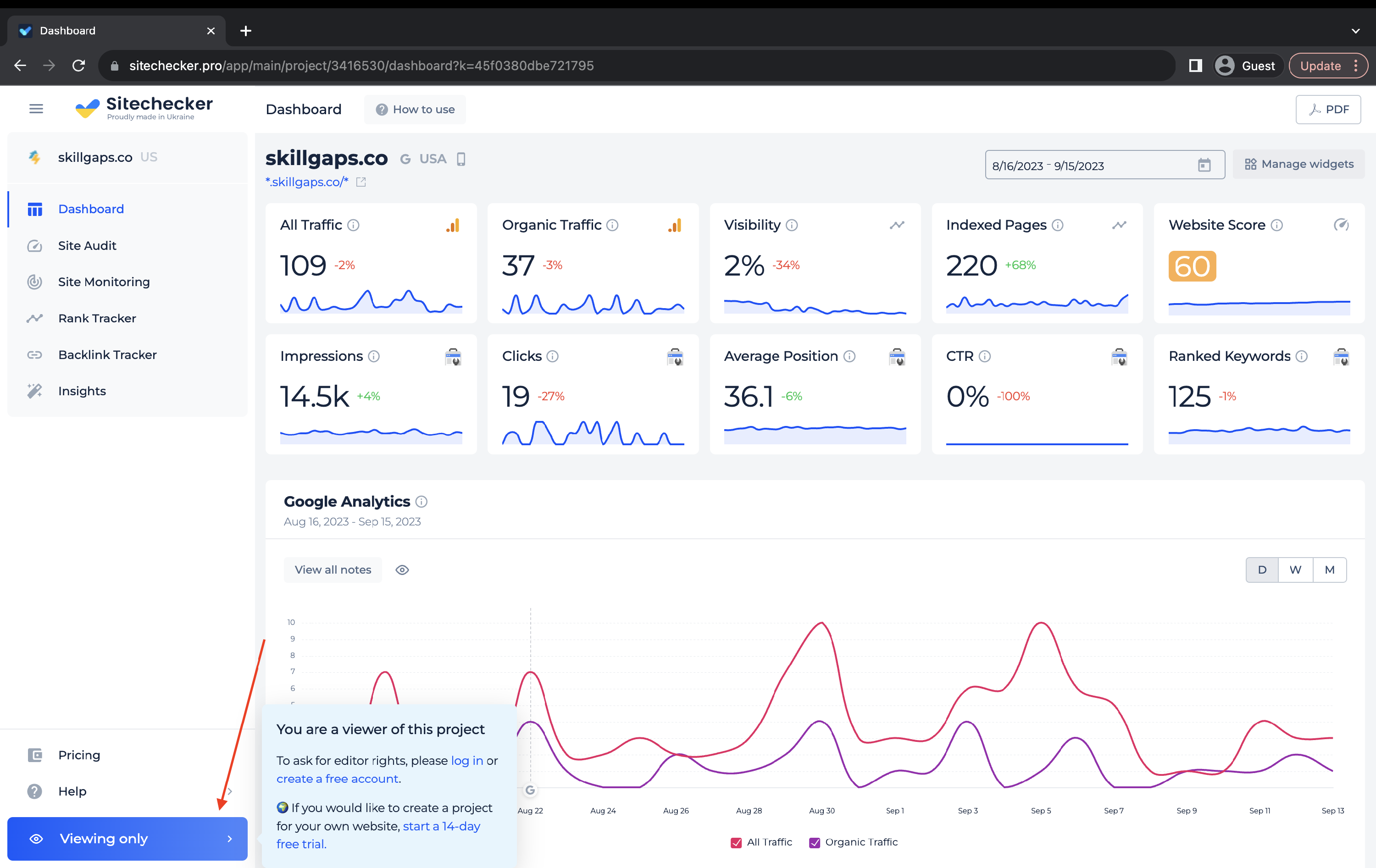Uncheck Organic Traffic legend checkbox
The height and width of the screenshot is (868, 1376).
[x=815, y=842]
